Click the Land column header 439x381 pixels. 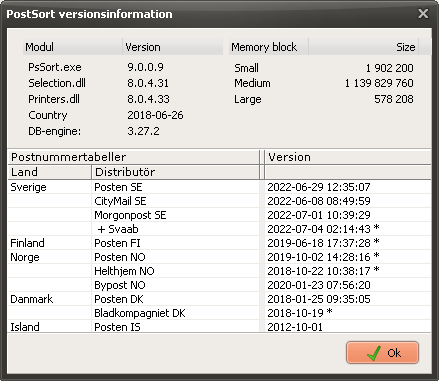50,172
